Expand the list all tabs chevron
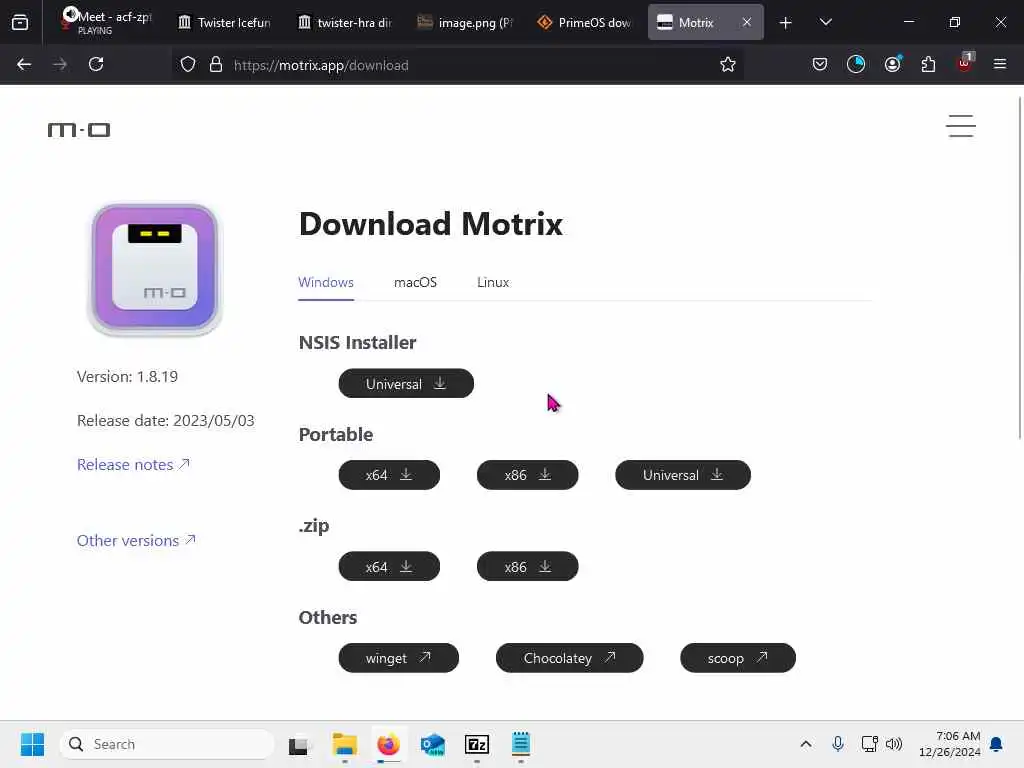This screenshot has width=1024, height=768. pyautogui.click(x=825, y=22)
